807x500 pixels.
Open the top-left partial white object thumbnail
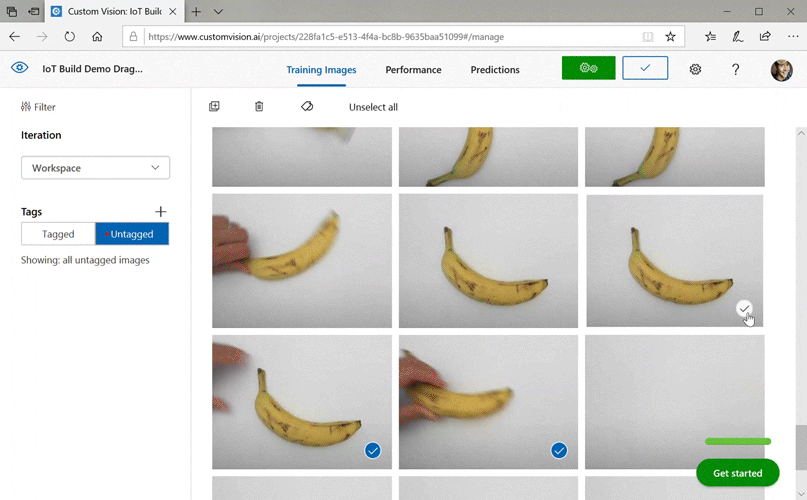coord(302,157)
